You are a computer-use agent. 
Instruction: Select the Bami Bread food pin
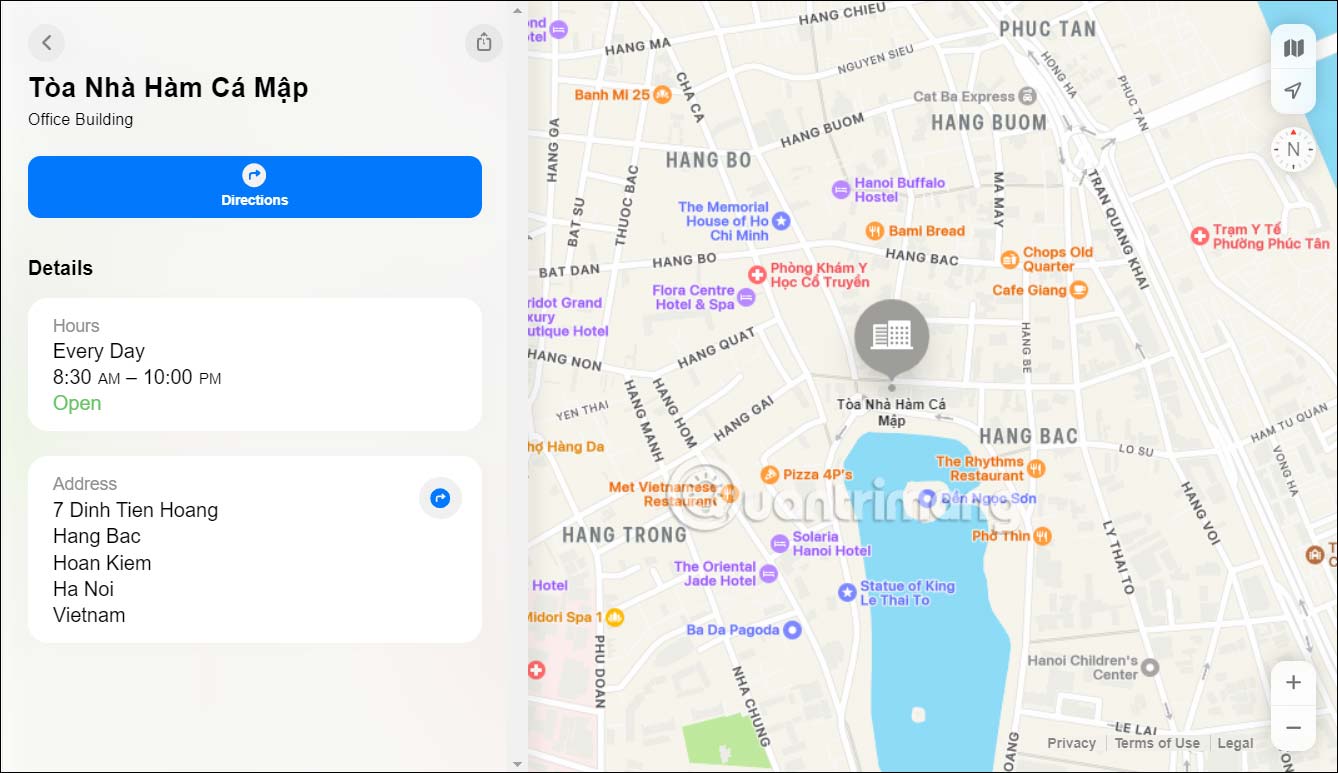click(875, 230)
